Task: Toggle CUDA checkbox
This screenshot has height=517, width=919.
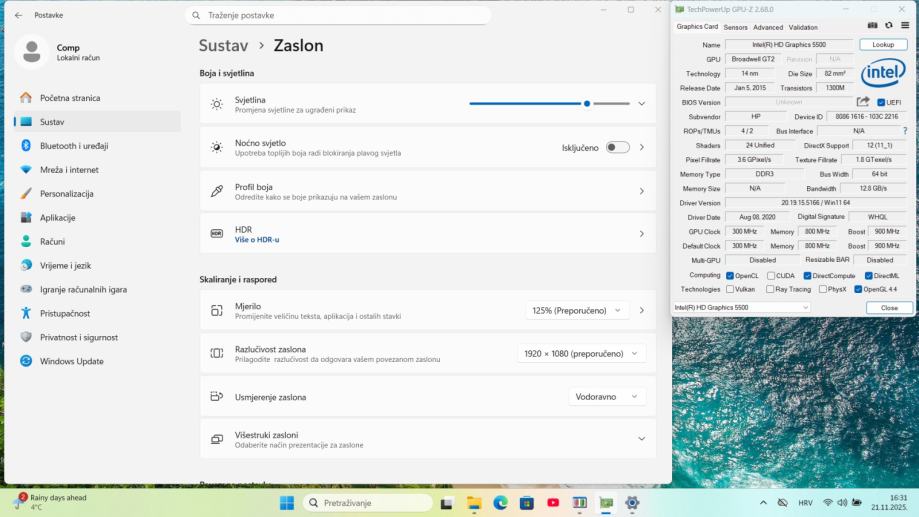Action: [x=771, y=275]
